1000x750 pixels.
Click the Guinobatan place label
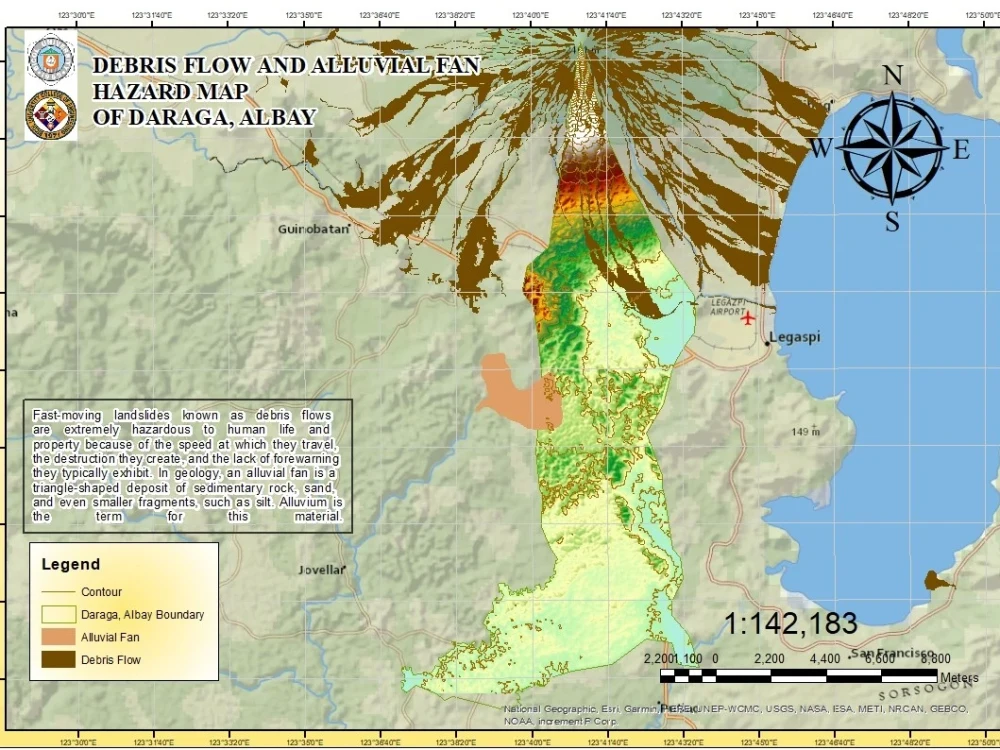click(x=312, y=229)
